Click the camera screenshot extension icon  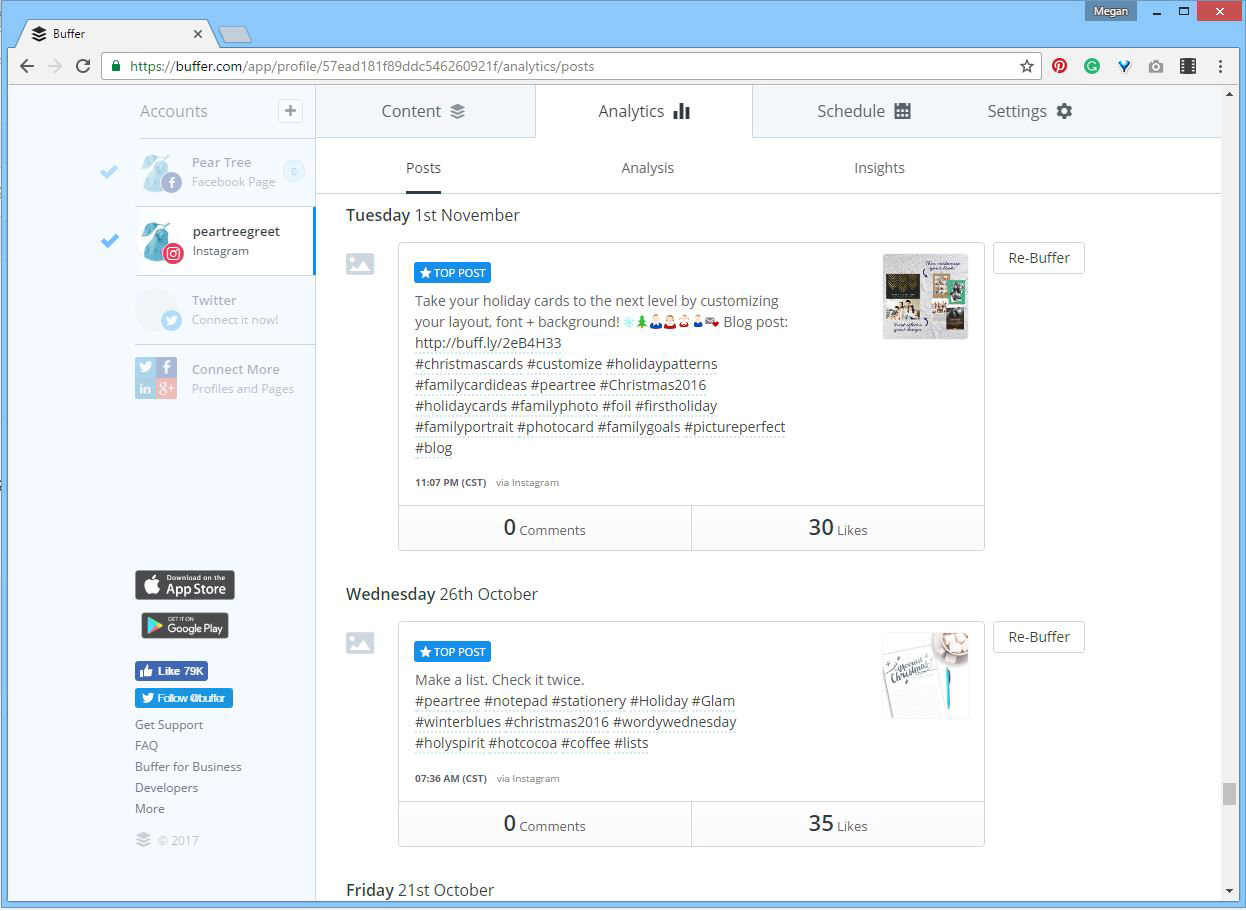(1156, 66)
